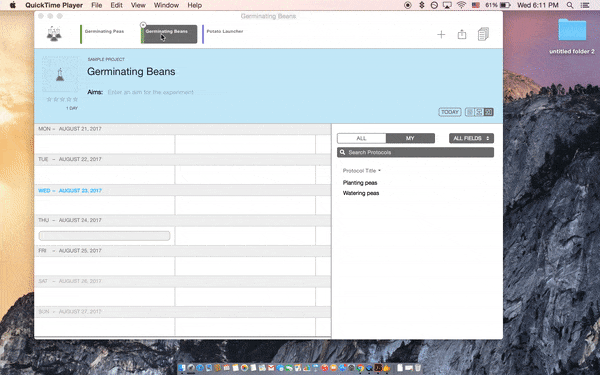Open the US flag input source menu
Viewport: 600px width, 375px height.
click(476, 5)
